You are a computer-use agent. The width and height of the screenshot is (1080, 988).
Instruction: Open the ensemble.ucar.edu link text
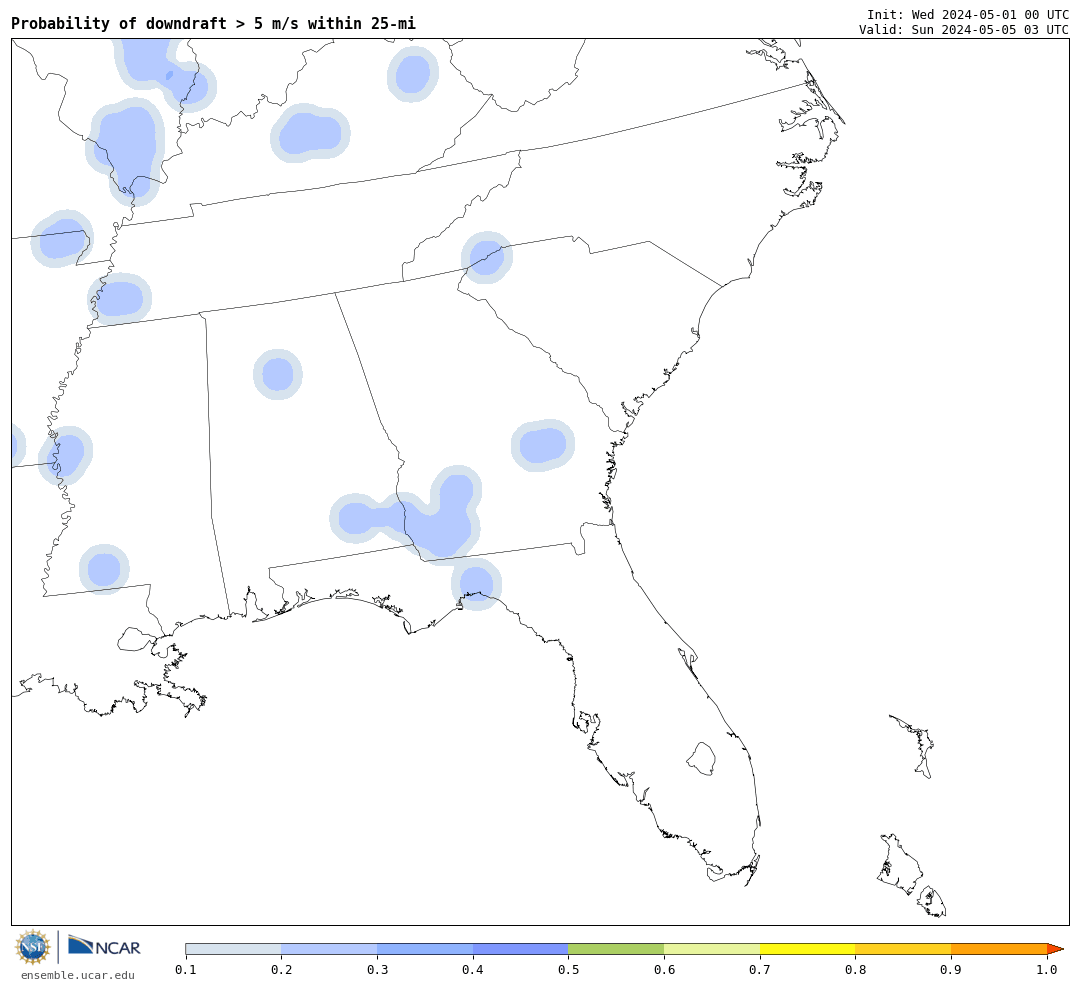click(x=78, y=975)
